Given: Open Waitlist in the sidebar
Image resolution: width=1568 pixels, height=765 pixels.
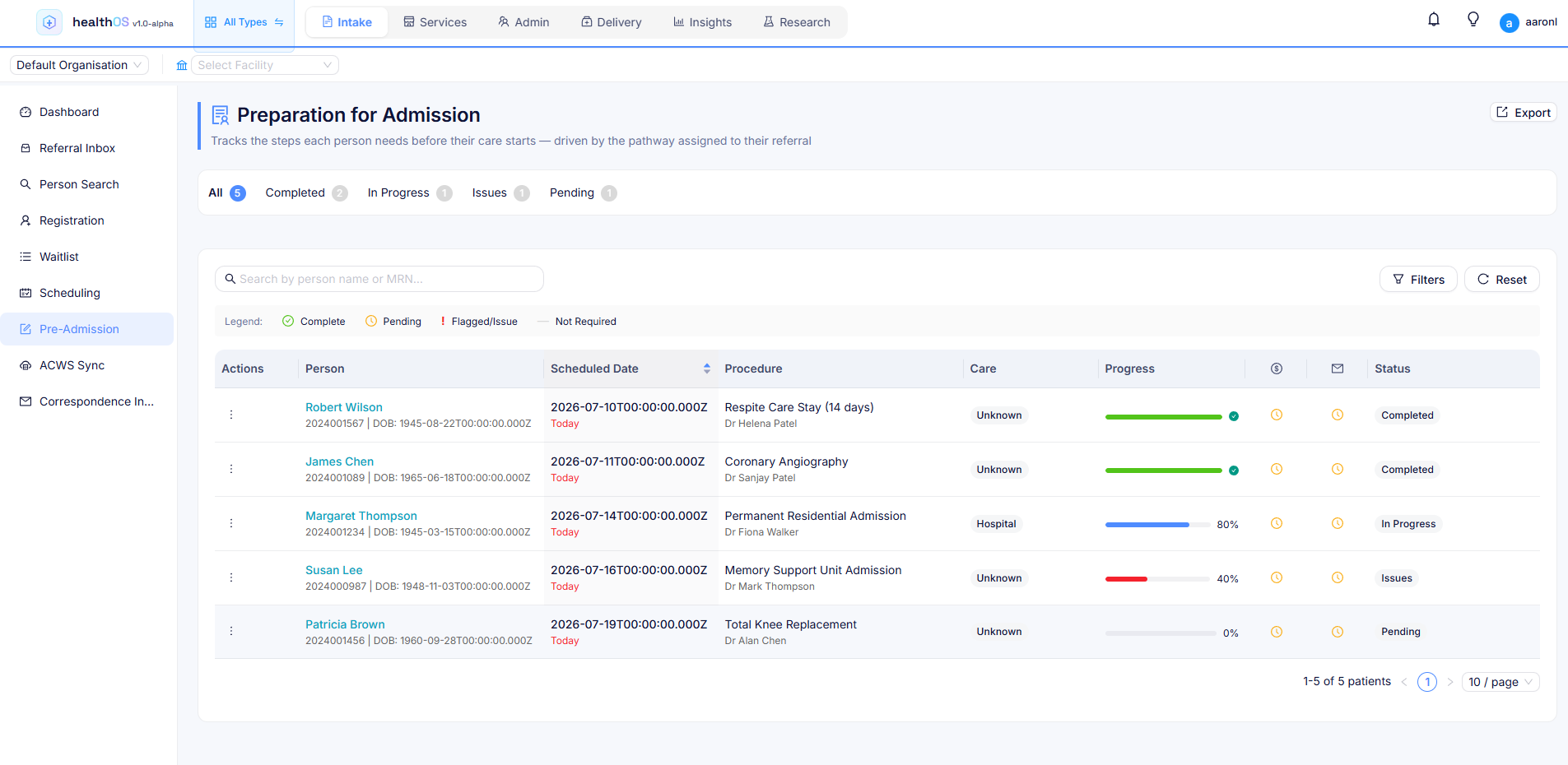Looking at the screenshot, I should point(87,257).
